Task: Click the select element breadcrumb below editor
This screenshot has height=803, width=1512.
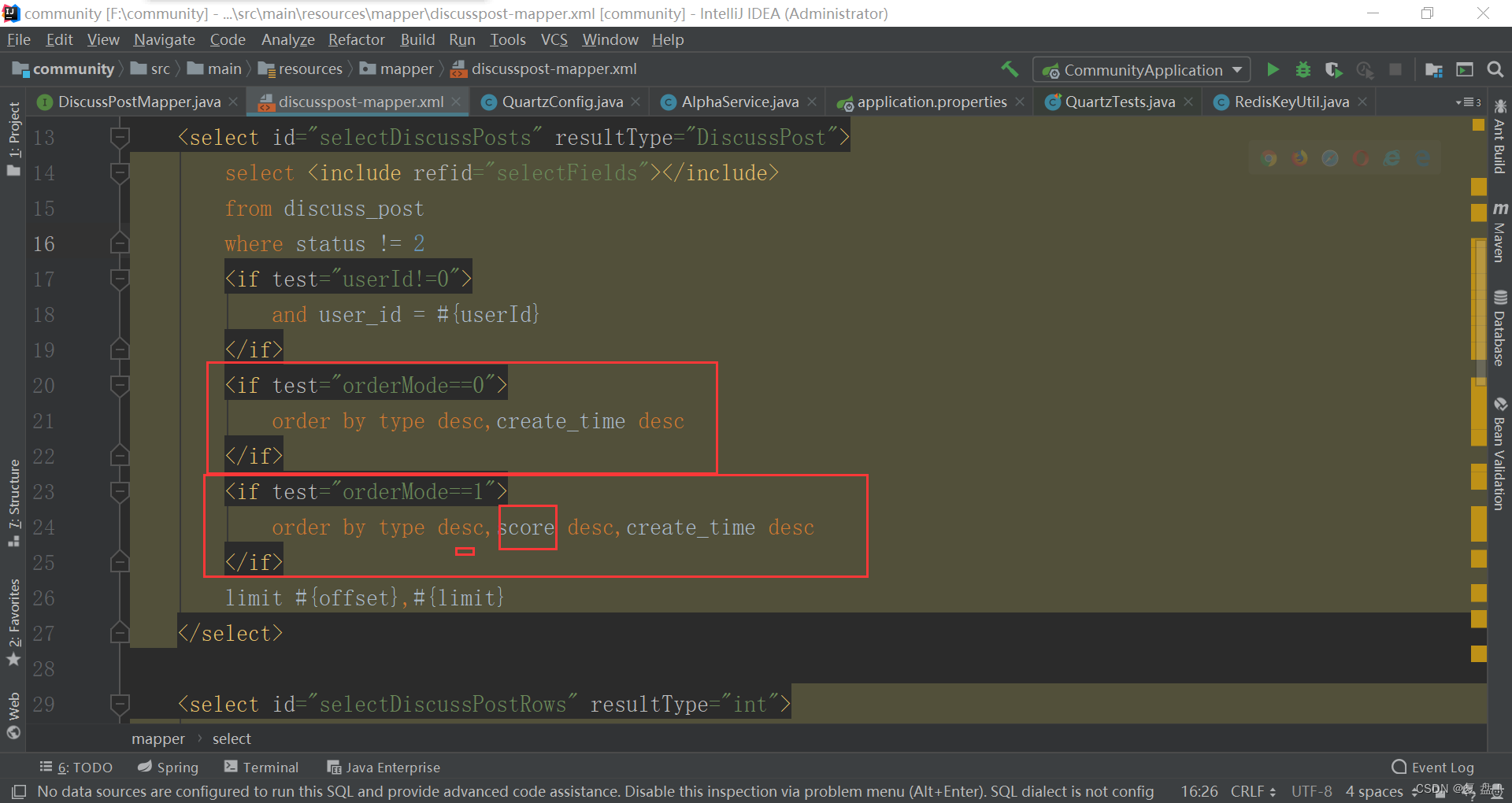Action: click(232, 739)
